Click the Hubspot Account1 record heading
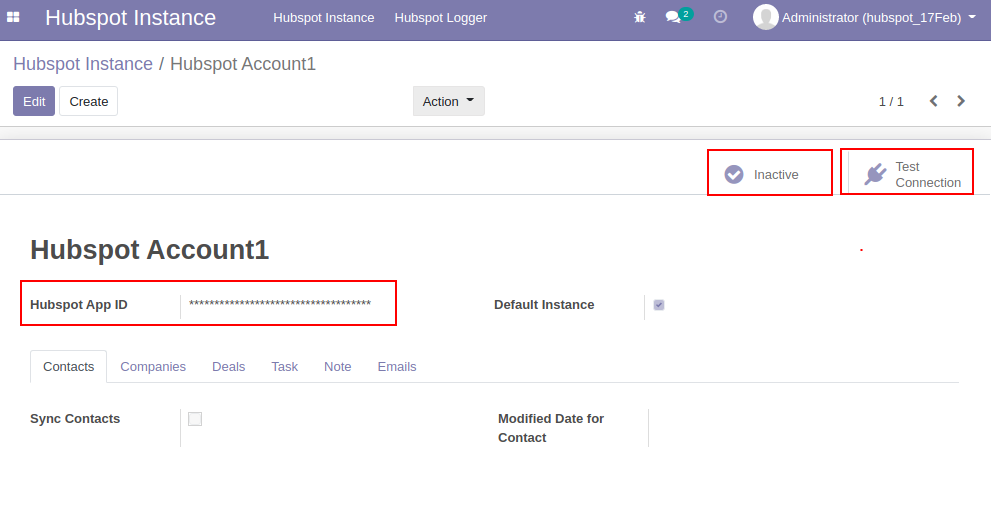Image resolution: width=991 pixels, height=509 pixels. 150,250
